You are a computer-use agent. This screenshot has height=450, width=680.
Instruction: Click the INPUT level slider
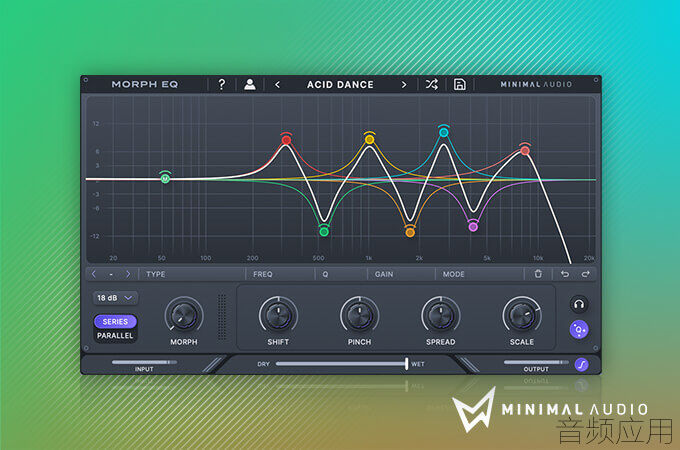pyautogui.click(x=144, y=362)
